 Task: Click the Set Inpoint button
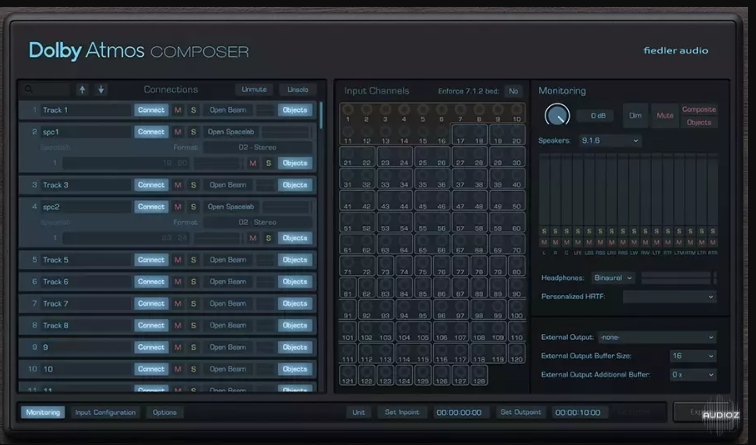point(402,412)
